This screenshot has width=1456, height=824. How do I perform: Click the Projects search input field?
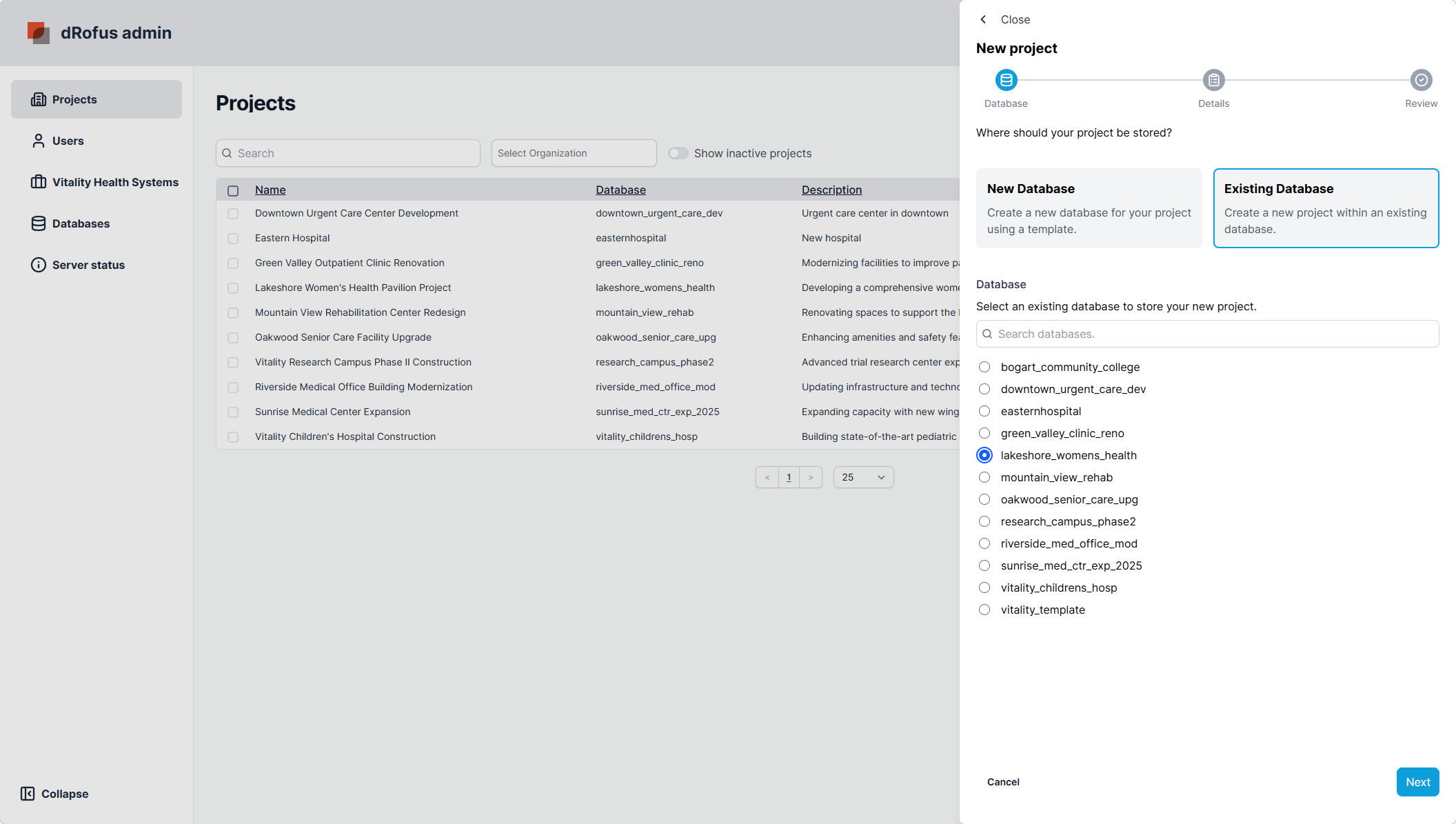348,153
